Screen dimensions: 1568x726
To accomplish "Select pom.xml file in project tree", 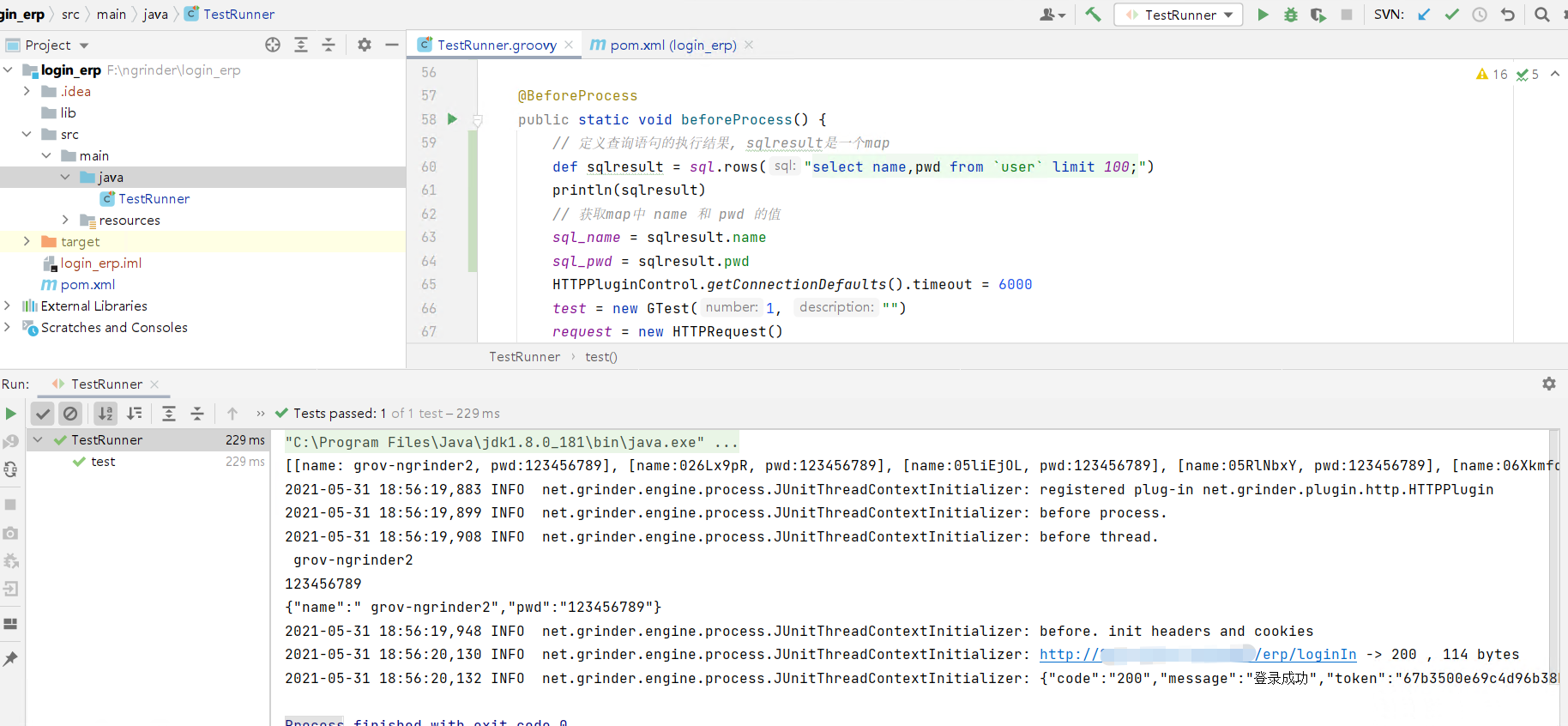I will coord(87,285).
